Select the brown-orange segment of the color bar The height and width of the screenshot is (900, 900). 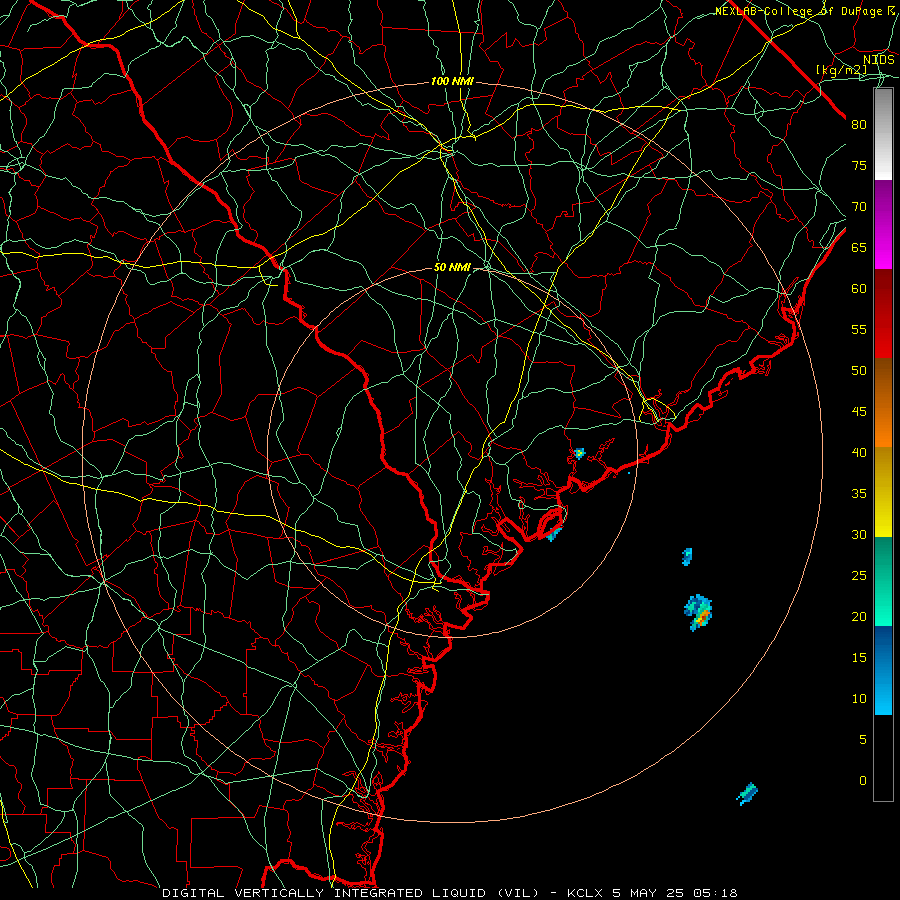click(883, 403)
